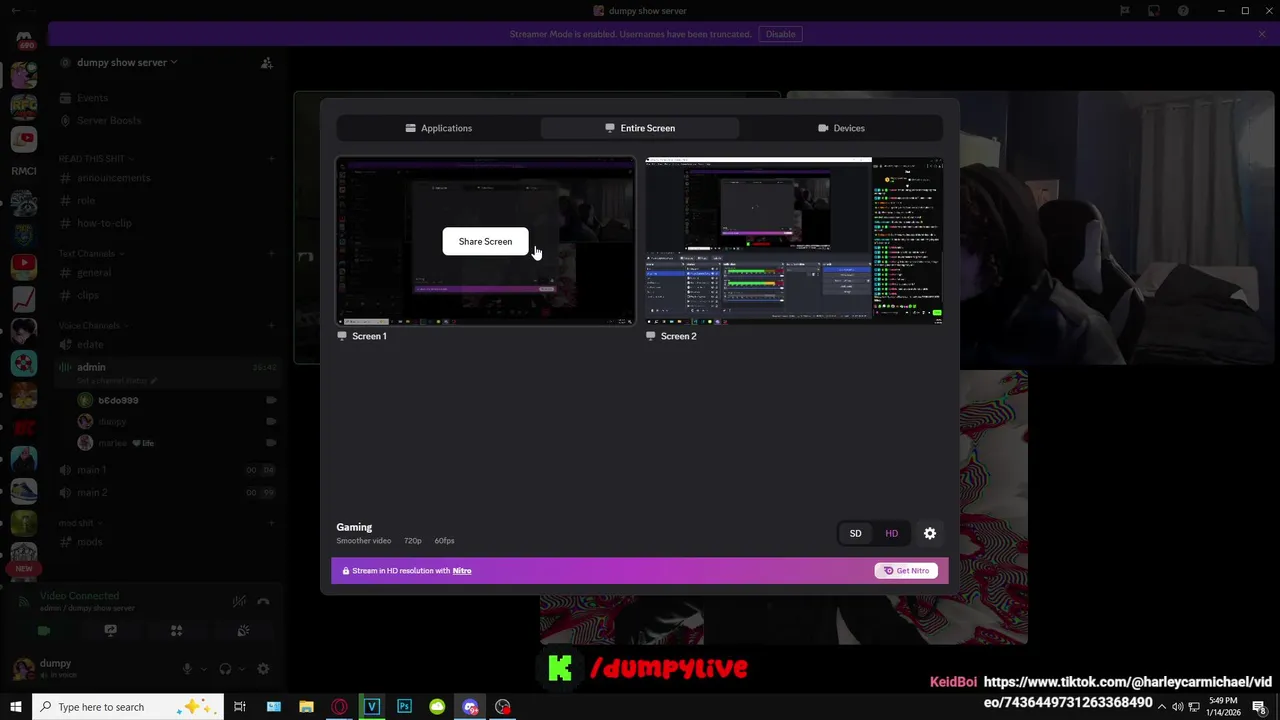This screenshot has height=720, width=1280.
Task: Open Opera browser from the taskbar
Action: (339, 707)
